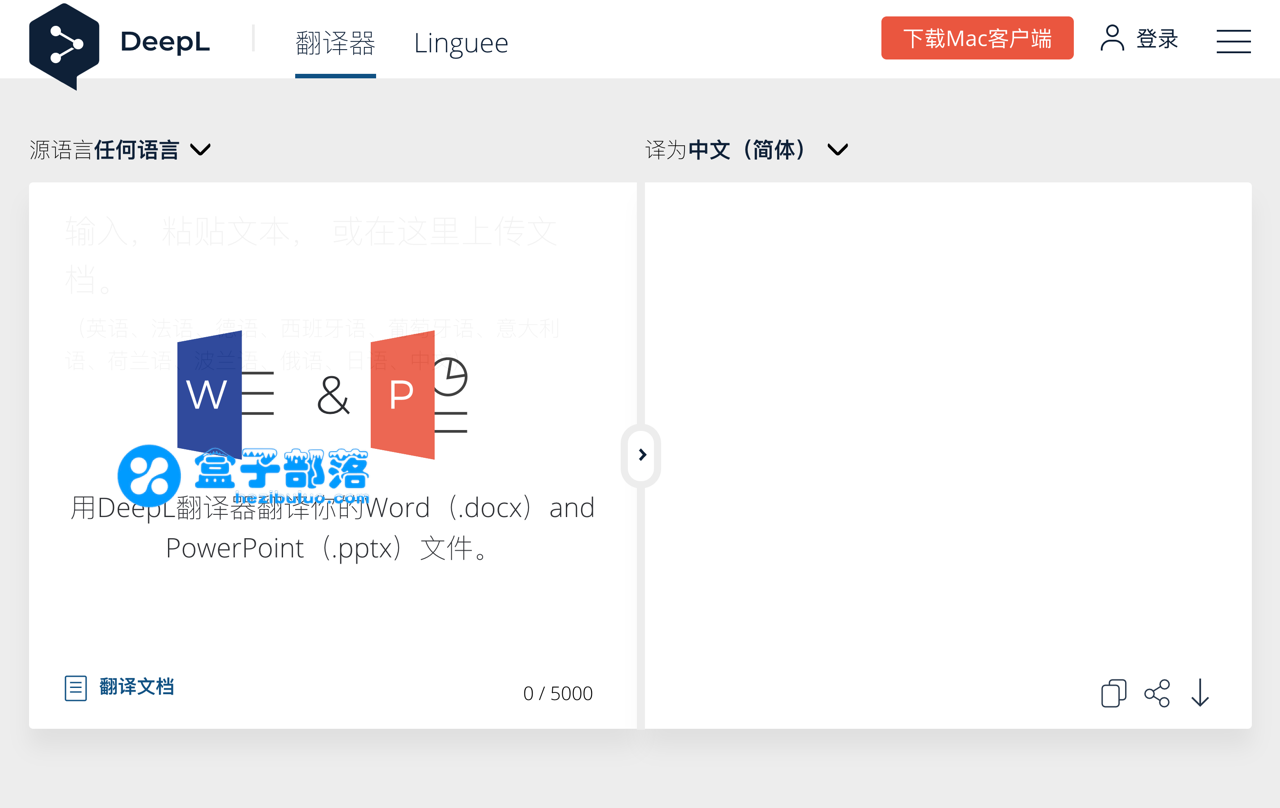
Task: Share the translation via share icon
Action: click(1157, 693)
